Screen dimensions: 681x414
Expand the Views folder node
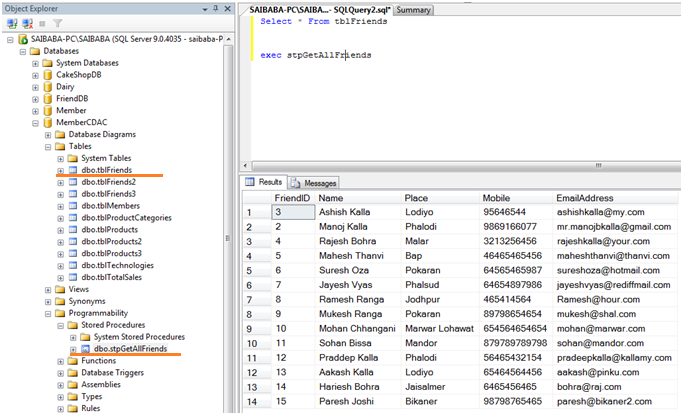pyautogui.click(x=48, y=289)
